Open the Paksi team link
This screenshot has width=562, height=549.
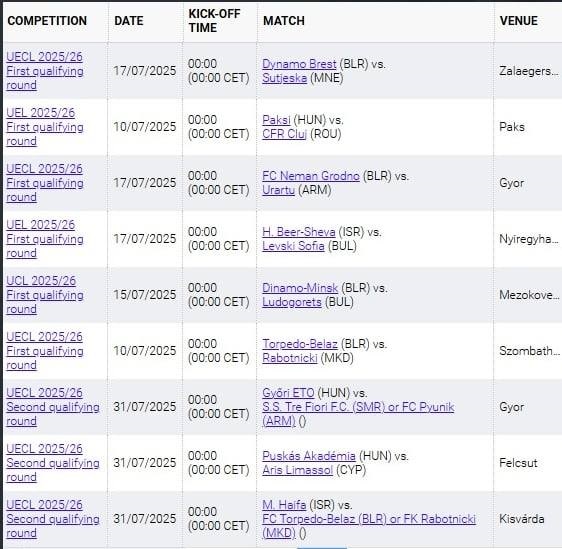(x=276, y=120)
